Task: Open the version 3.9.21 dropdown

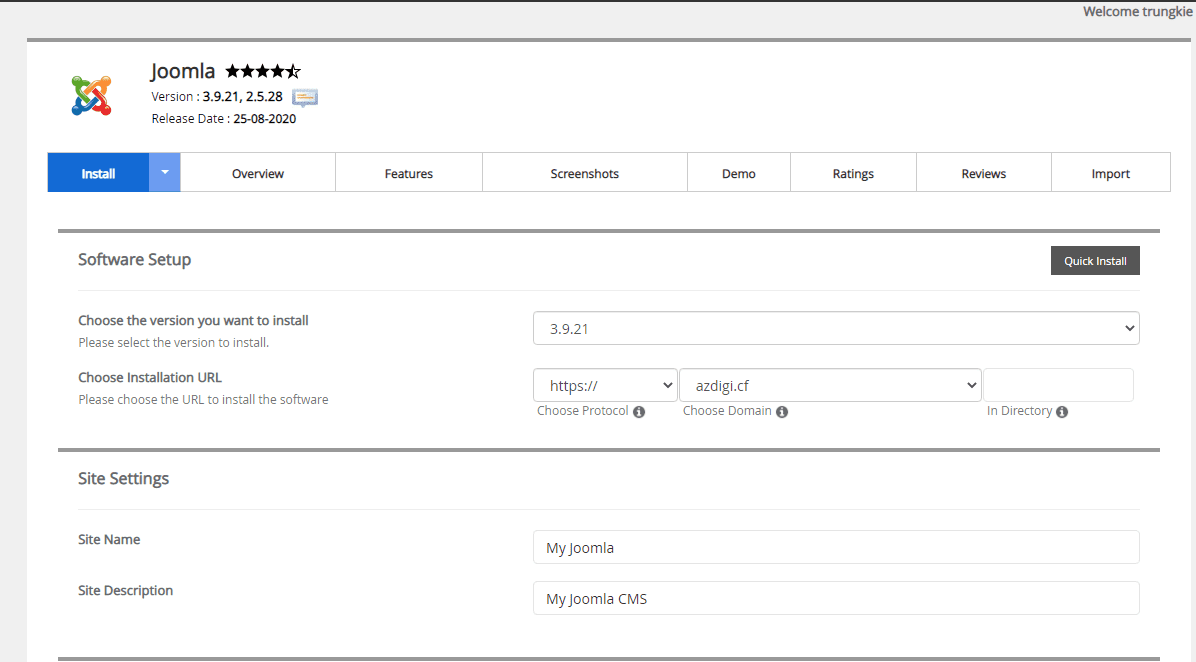Action: (836, 328)
